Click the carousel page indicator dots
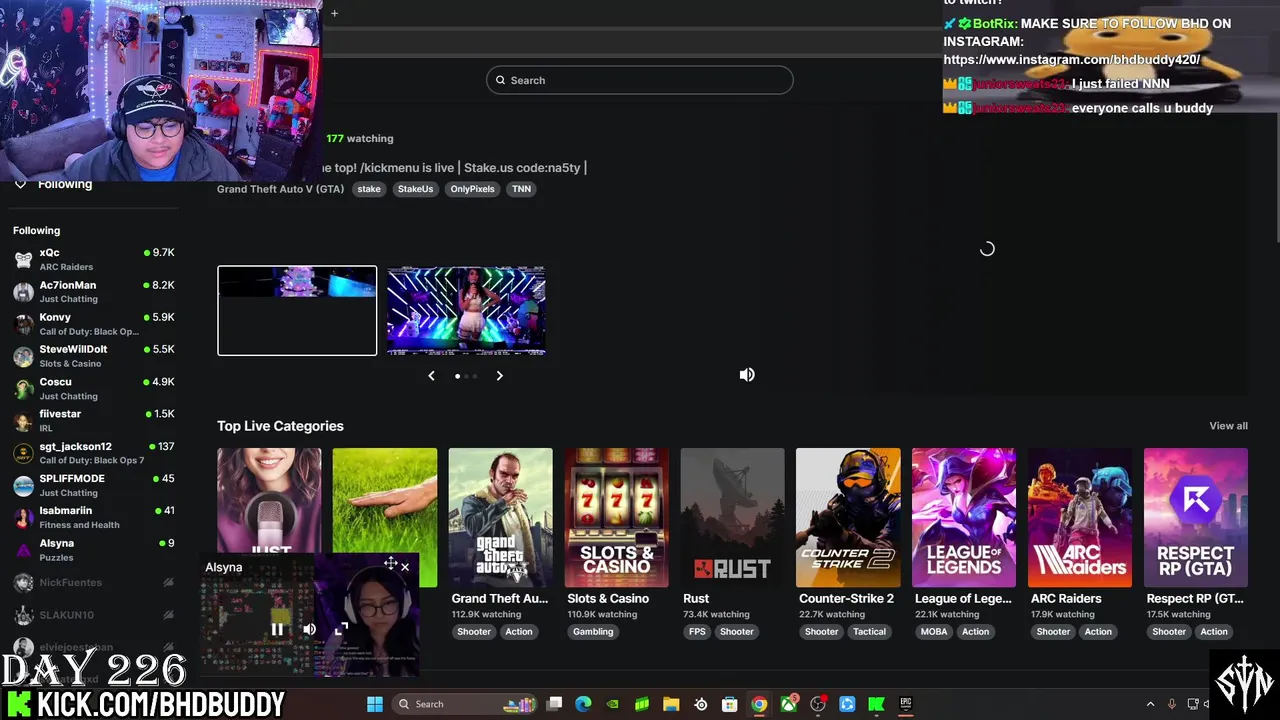1280x720 pixels. coord(465,376)
